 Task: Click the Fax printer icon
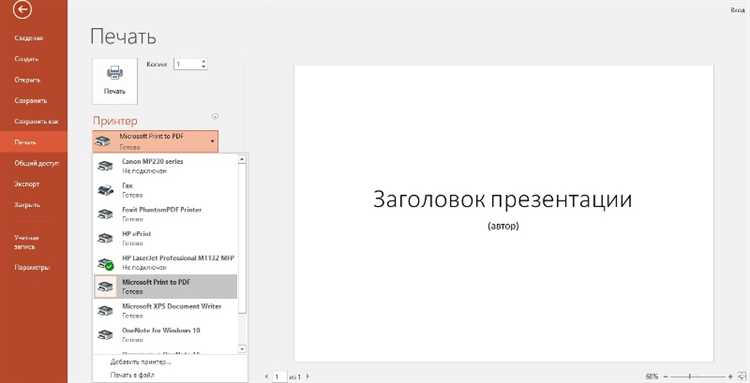[x=105, y=190]
